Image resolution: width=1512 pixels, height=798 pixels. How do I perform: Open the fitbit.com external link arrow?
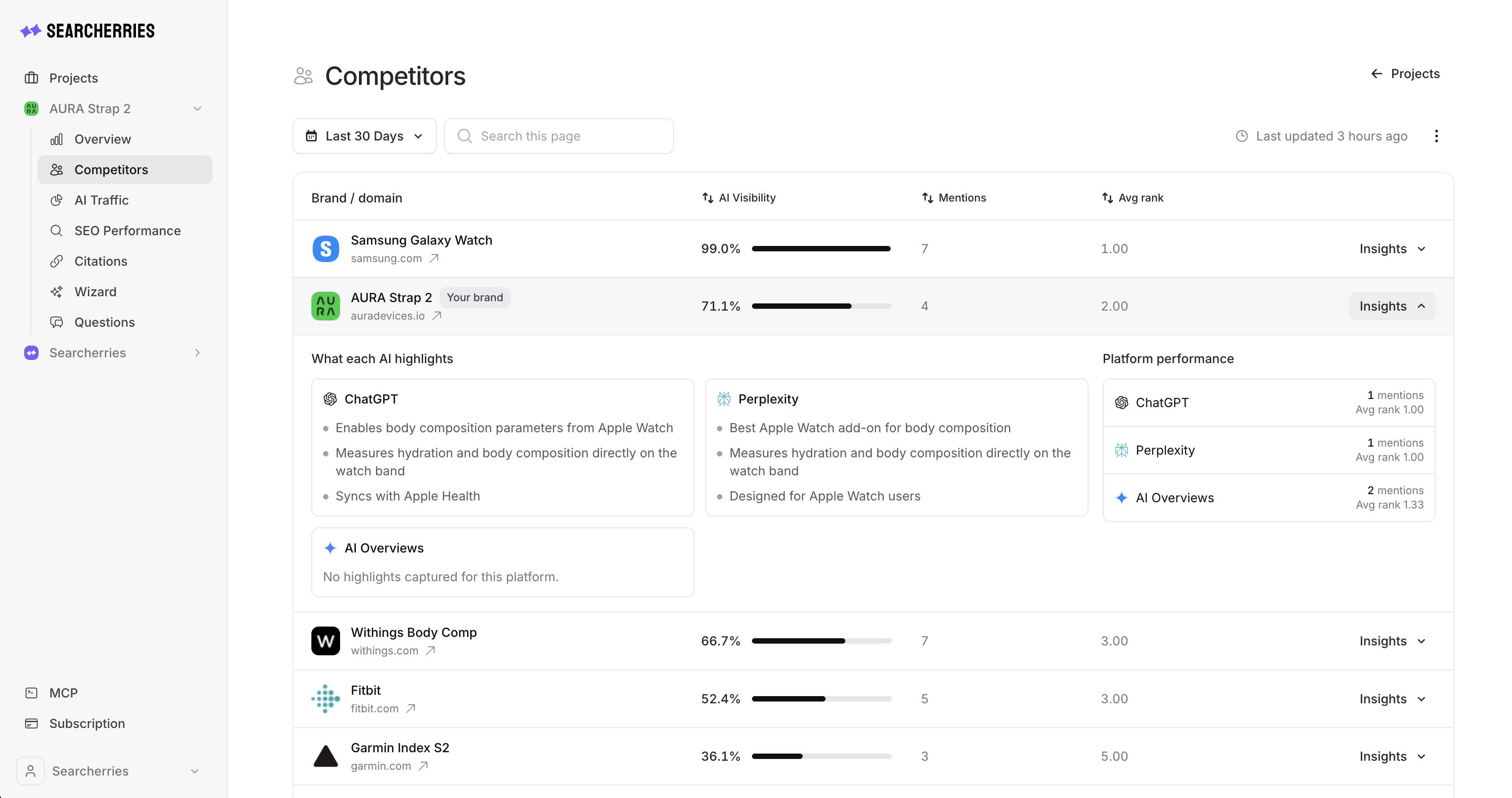[x=411, y=709]
